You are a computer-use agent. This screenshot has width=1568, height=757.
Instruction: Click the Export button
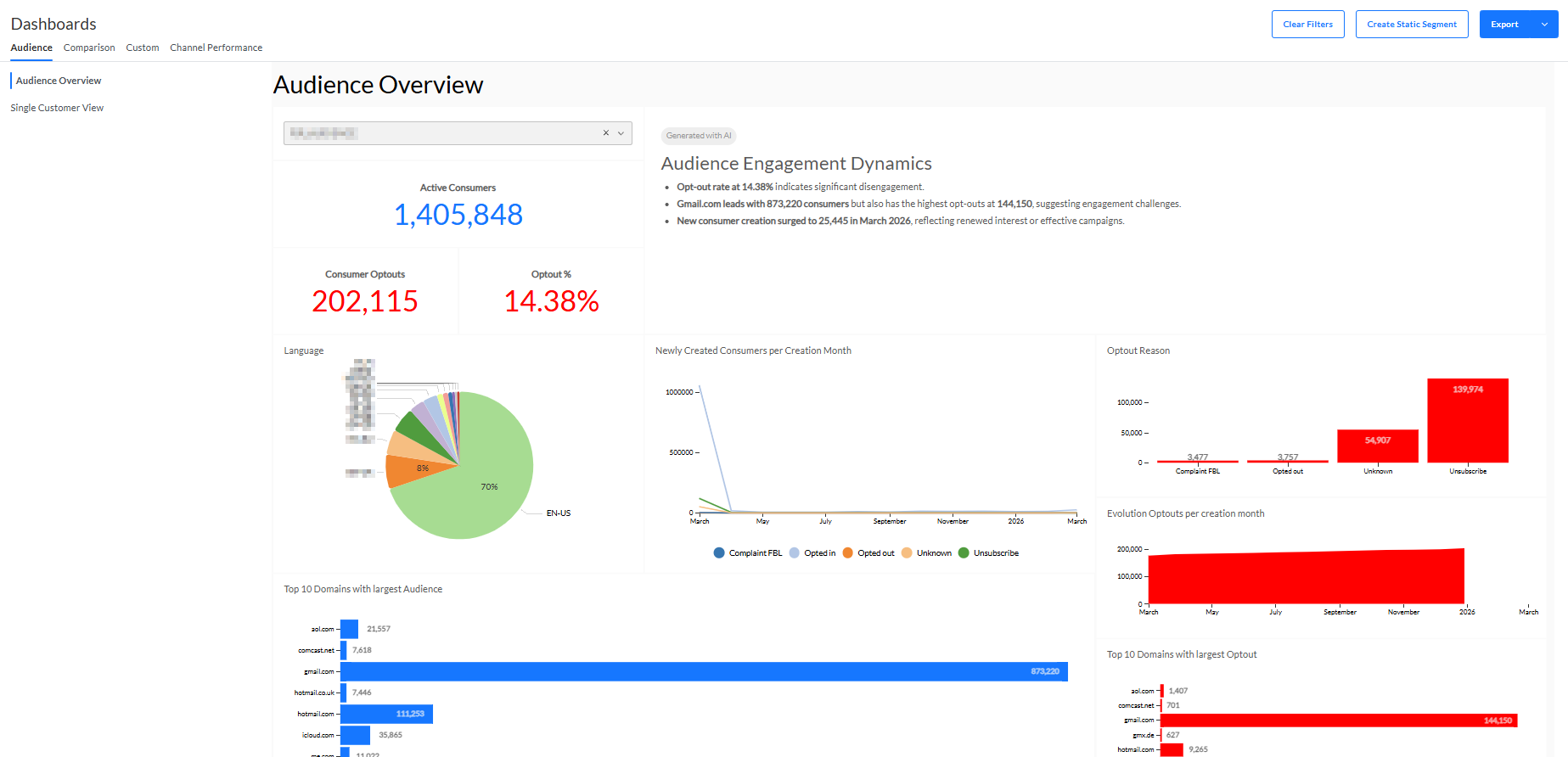1504,25
